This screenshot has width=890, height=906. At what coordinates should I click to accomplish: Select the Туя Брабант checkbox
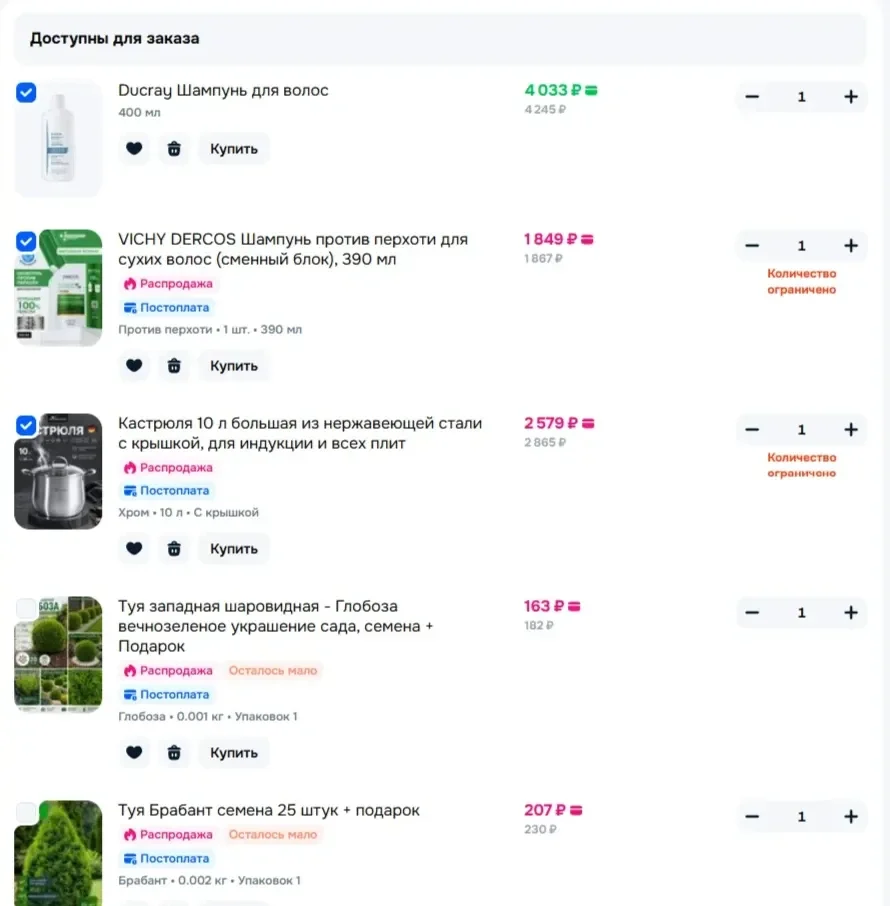(26, 812)
